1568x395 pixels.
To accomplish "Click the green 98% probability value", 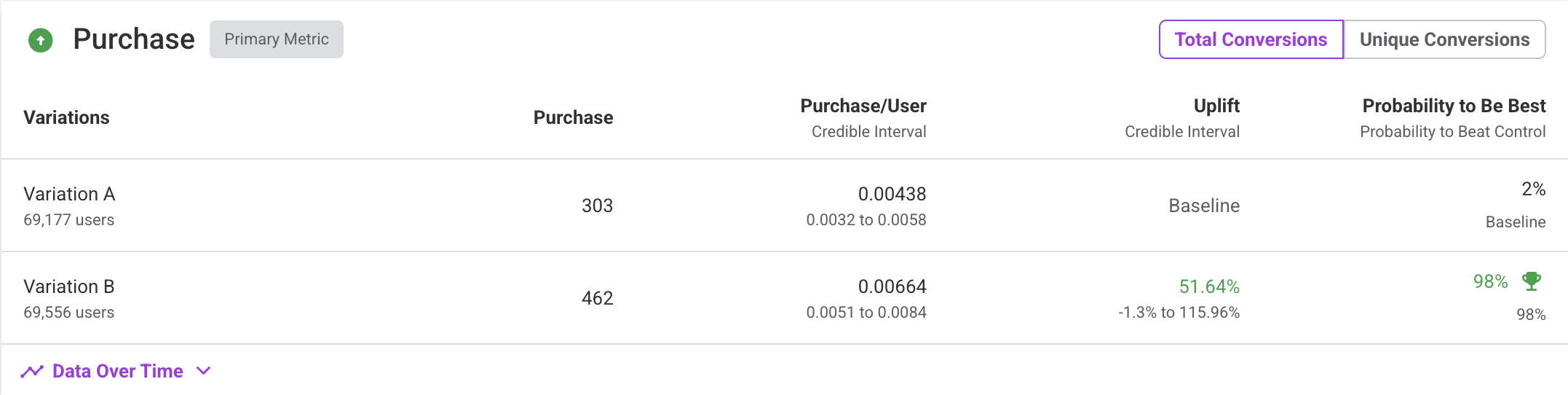I will pyautogui.click(x=1490, y=281).
